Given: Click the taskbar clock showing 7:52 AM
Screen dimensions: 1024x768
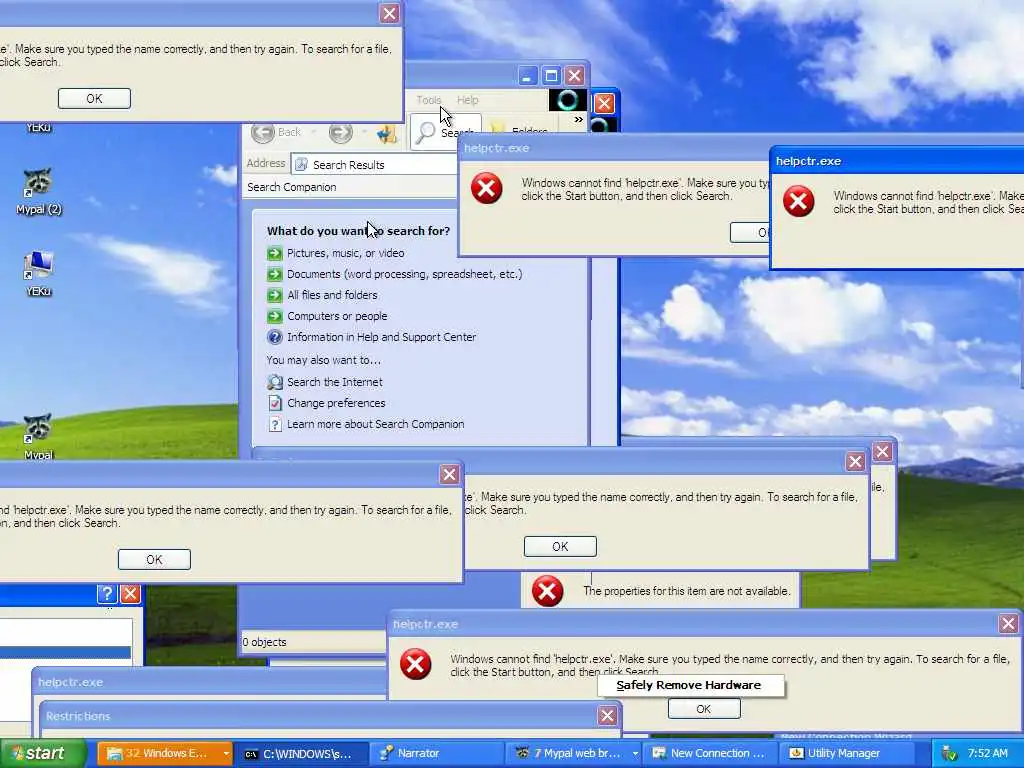Looking at the screenshot, I should [x=987, y=754].
